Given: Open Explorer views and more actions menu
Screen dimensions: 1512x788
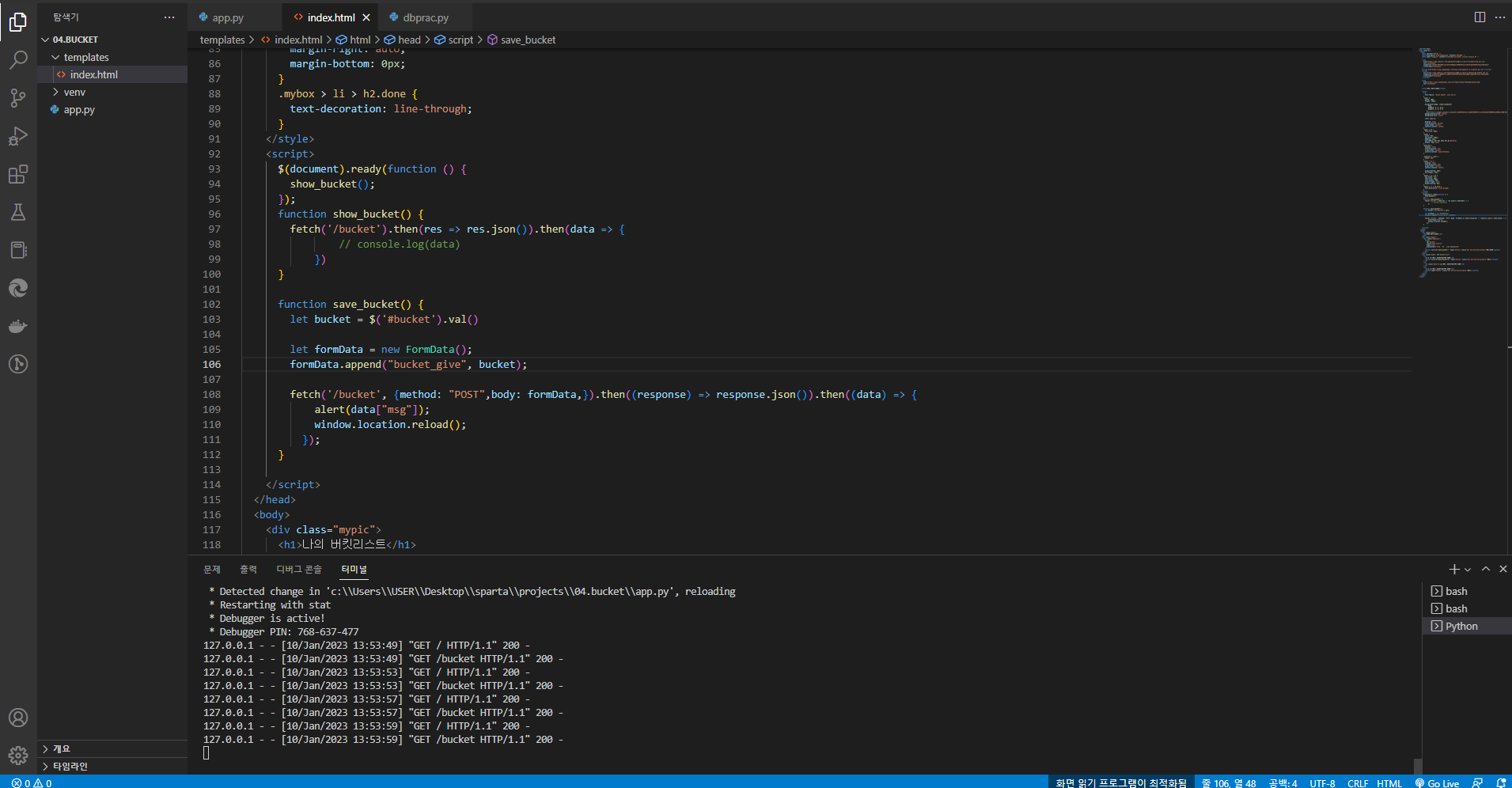Looking at the screenshot, I should 169,17.
